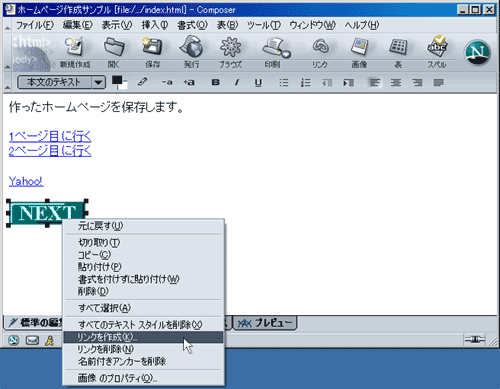Decrease font size with -a icon
The image size is (500, 389).
pos(167,82)
